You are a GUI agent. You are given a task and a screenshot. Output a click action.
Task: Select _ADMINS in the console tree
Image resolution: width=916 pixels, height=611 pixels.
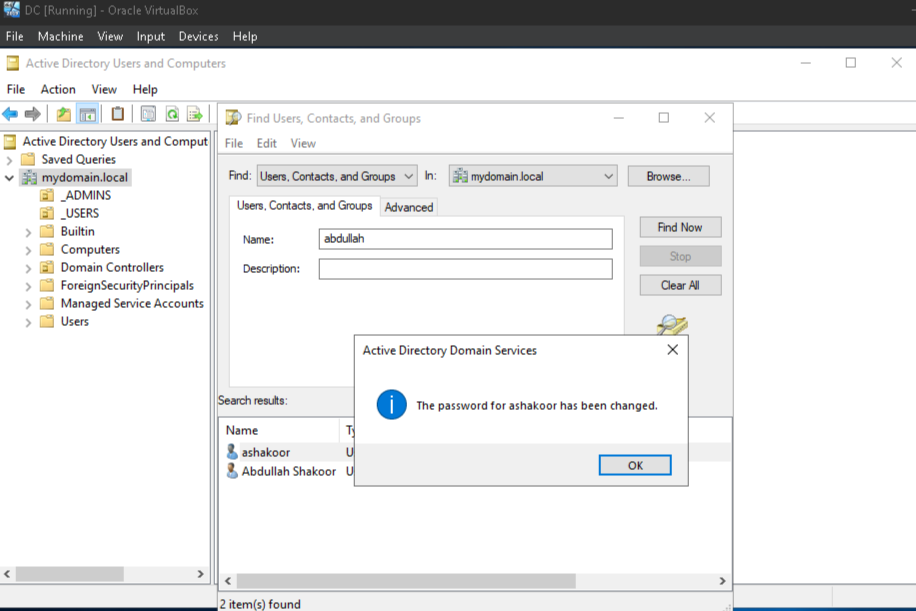point(85,195)
